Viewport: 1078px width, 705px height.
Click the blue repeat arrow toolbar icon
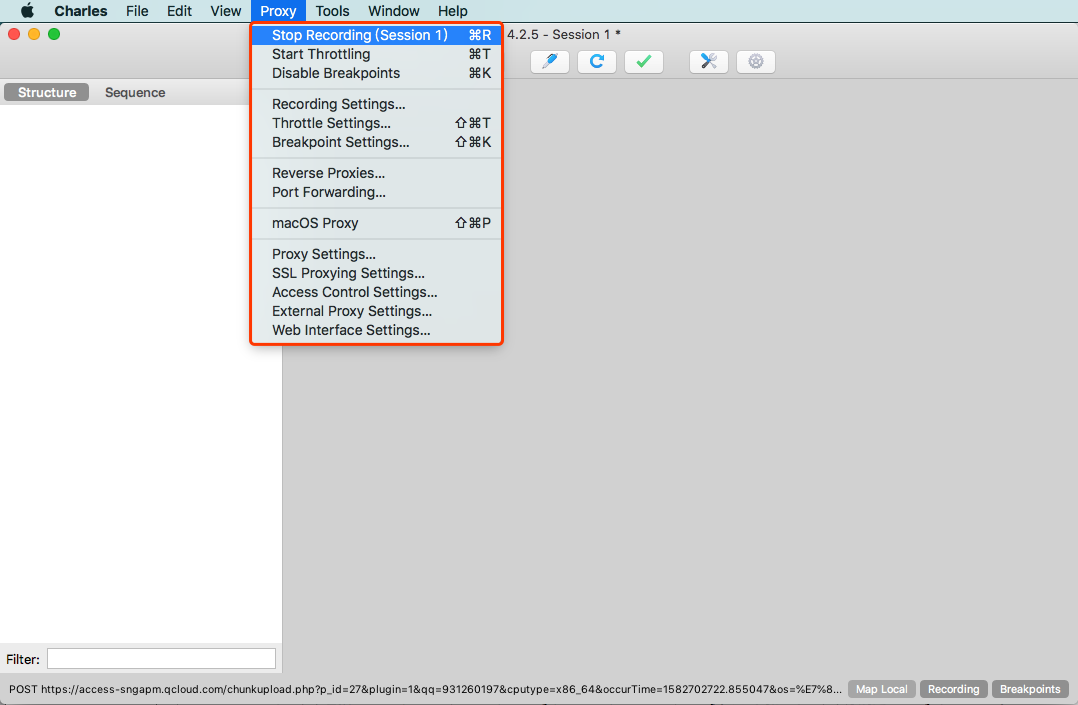[597, 61]
